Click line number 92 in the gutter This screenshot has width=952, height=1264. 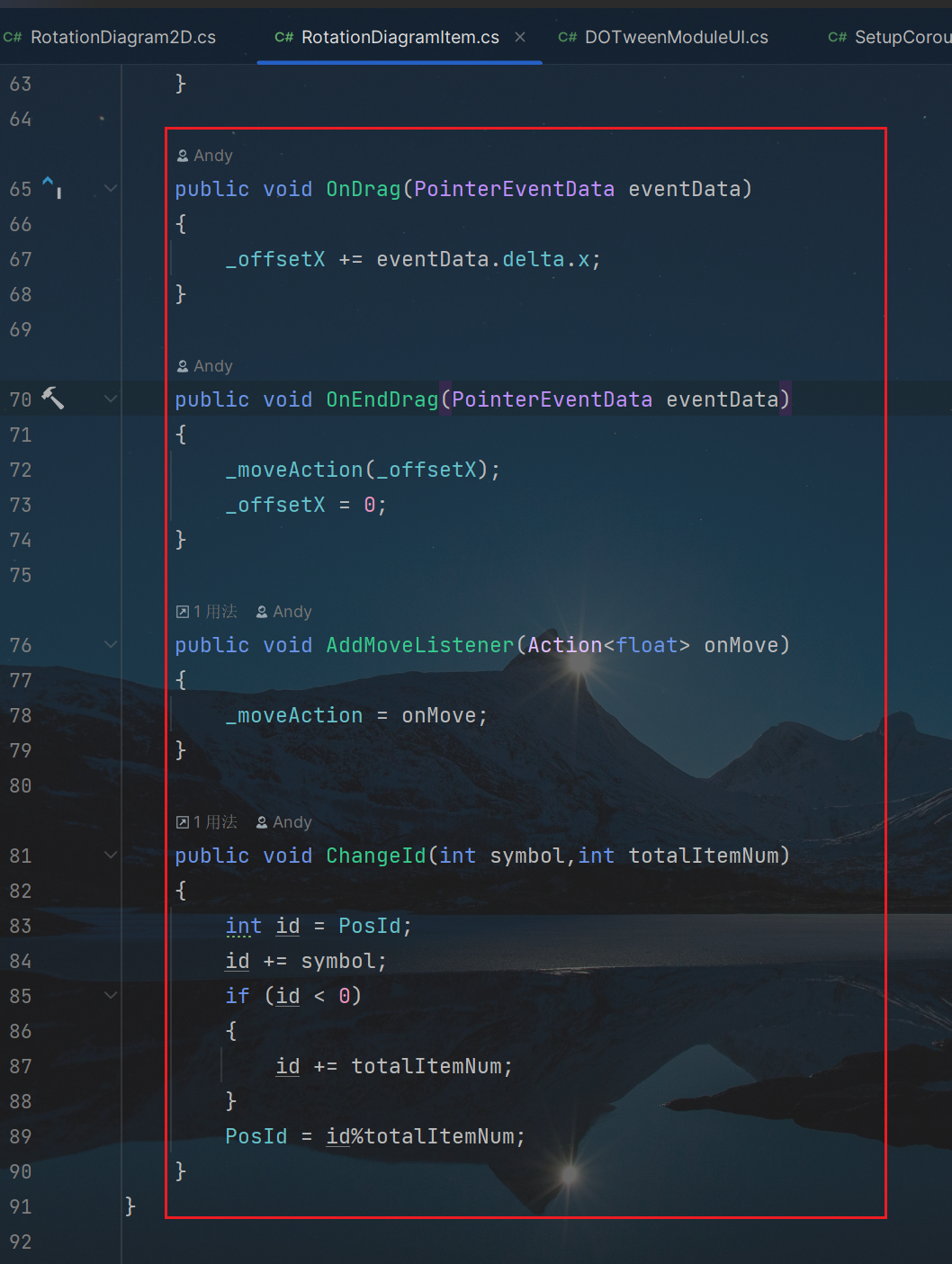[x=21, y=1242]
